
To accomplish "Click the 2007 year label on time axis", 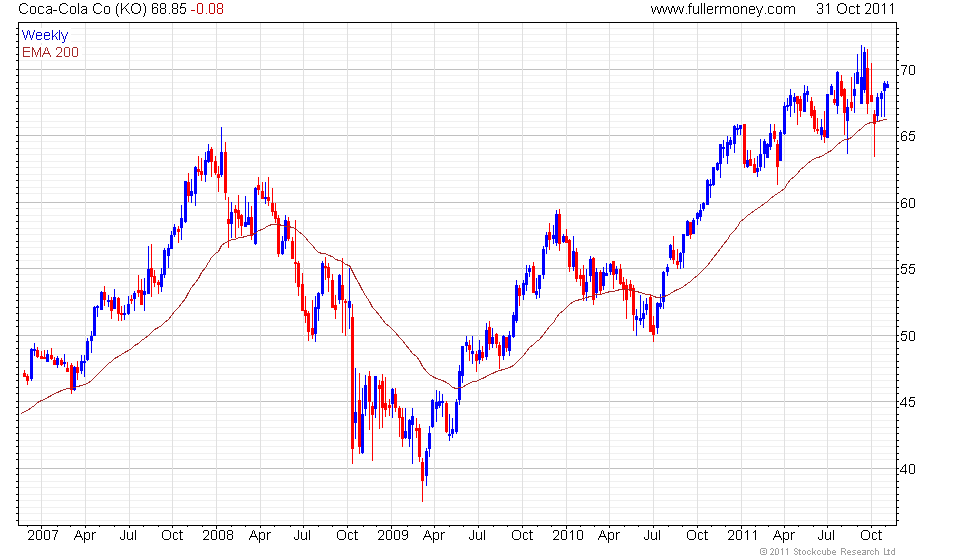I will click(42, 536).
